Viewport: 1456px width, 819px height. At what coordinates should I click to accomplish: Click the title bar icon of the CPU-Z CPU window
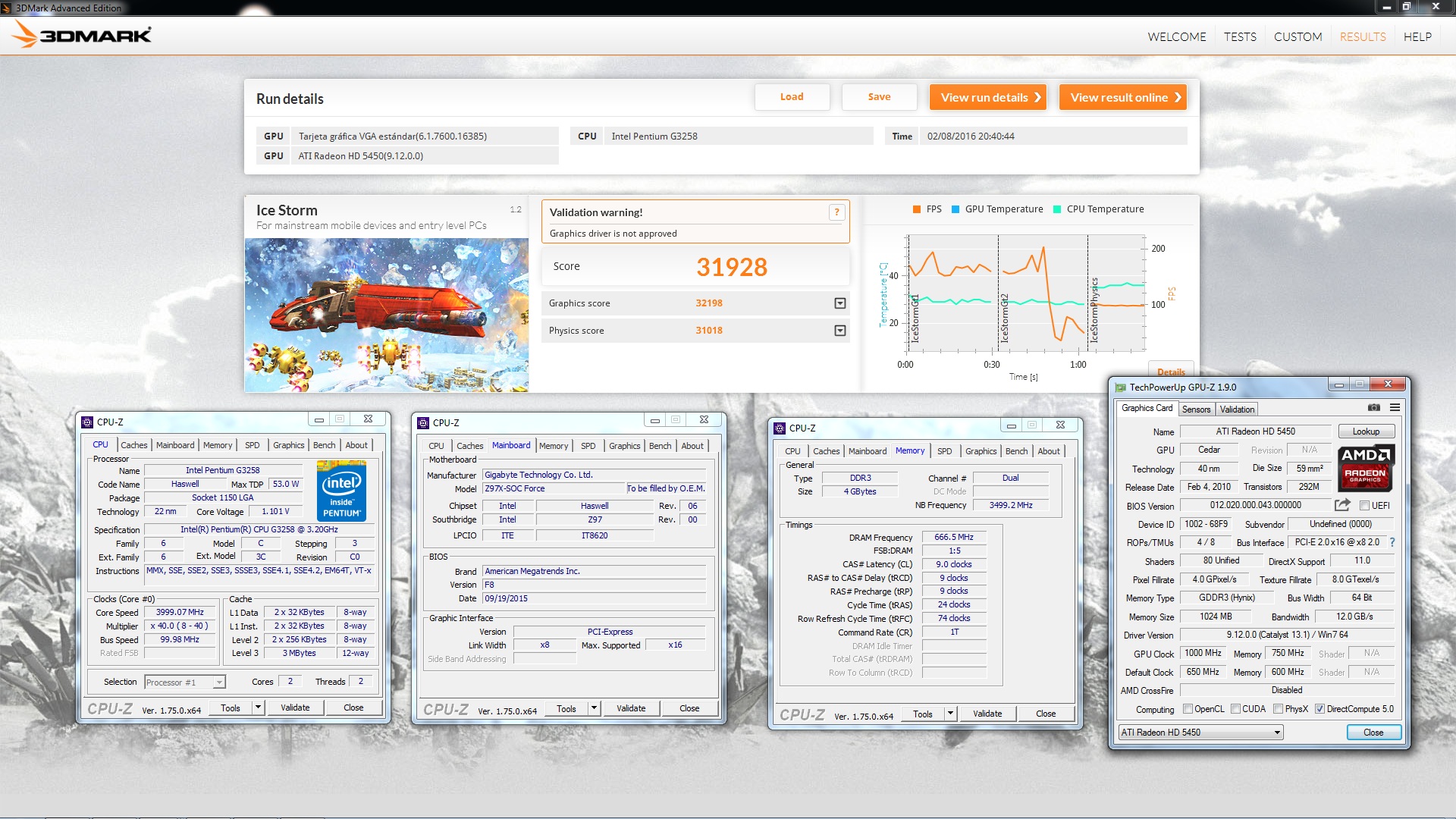click(x=87, y=422)
